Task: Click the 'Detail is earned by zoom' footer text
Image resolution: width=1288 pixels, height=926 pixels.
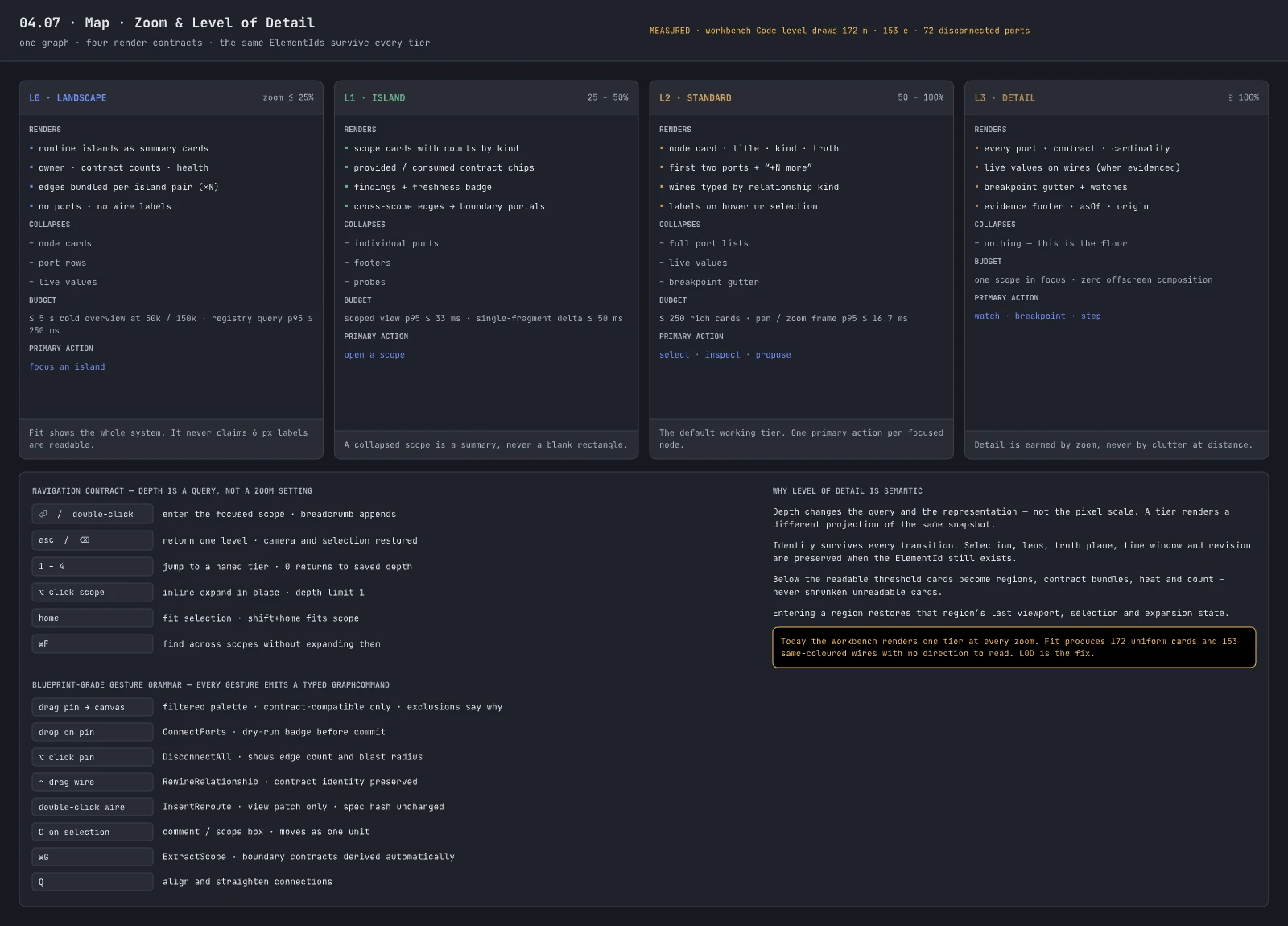Action: [1113, 444]
